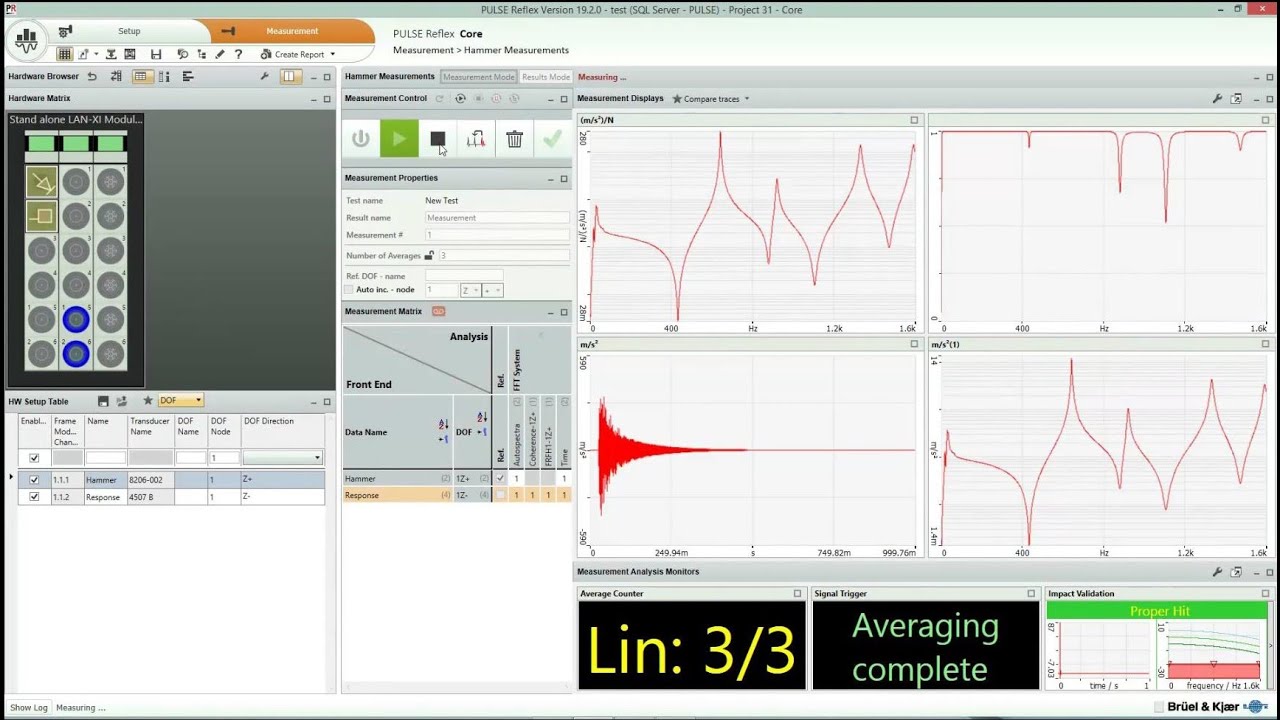Maximize the Signal Trigger monitor

click(1031, 593)
